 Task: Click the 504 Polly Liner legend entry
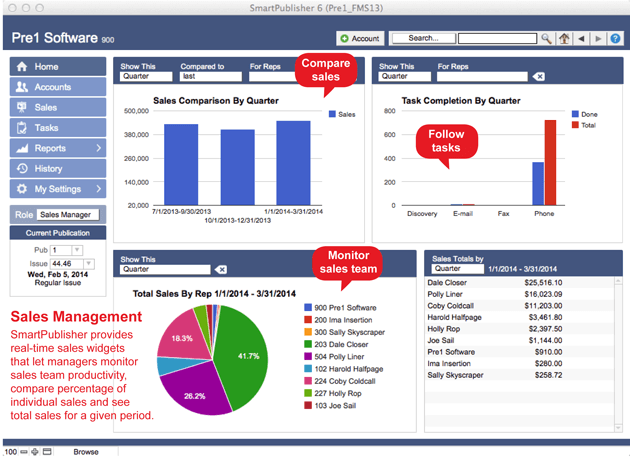click(x=334, y=357)
